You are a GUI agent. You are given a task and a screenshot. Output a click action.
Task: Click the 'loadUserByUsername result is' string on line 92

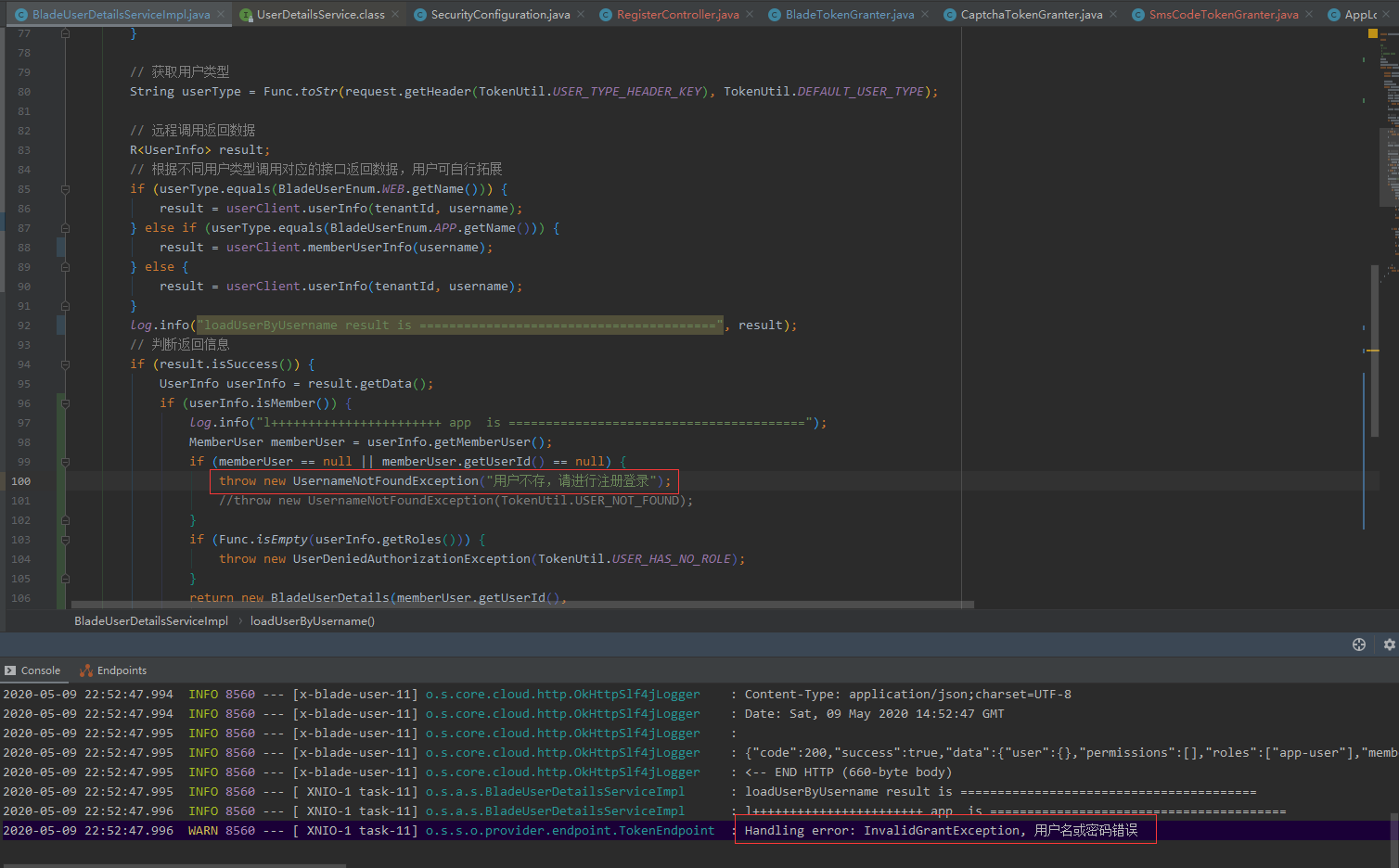(460, 325)
